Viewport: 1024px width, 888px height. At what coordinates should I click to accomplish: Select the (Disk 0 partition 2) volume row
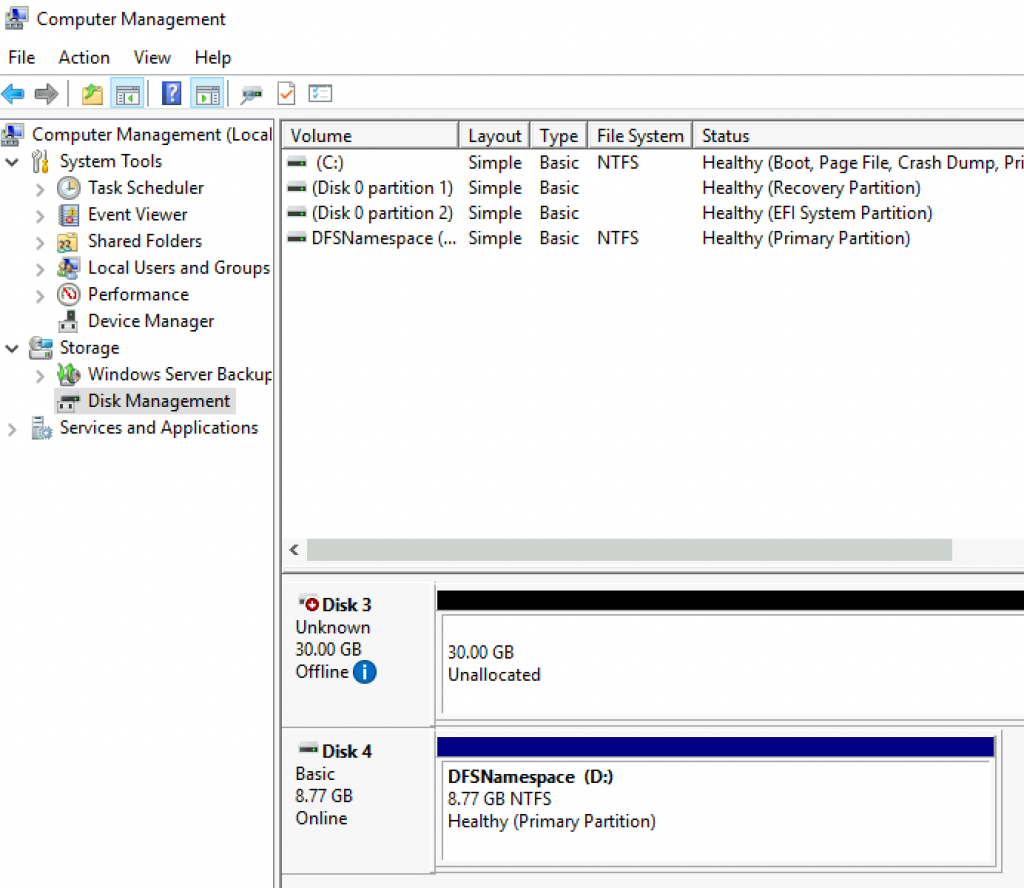click(x=653, y=214)
